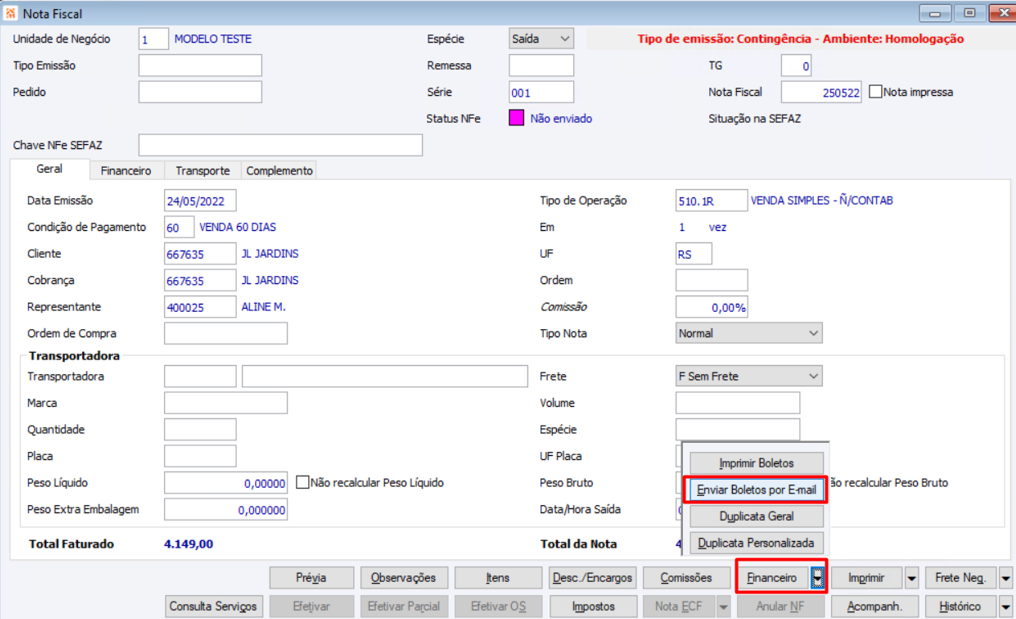Click the Série field showing 001
This screenshot has height=619, width=1016.
tap(541, 92)
